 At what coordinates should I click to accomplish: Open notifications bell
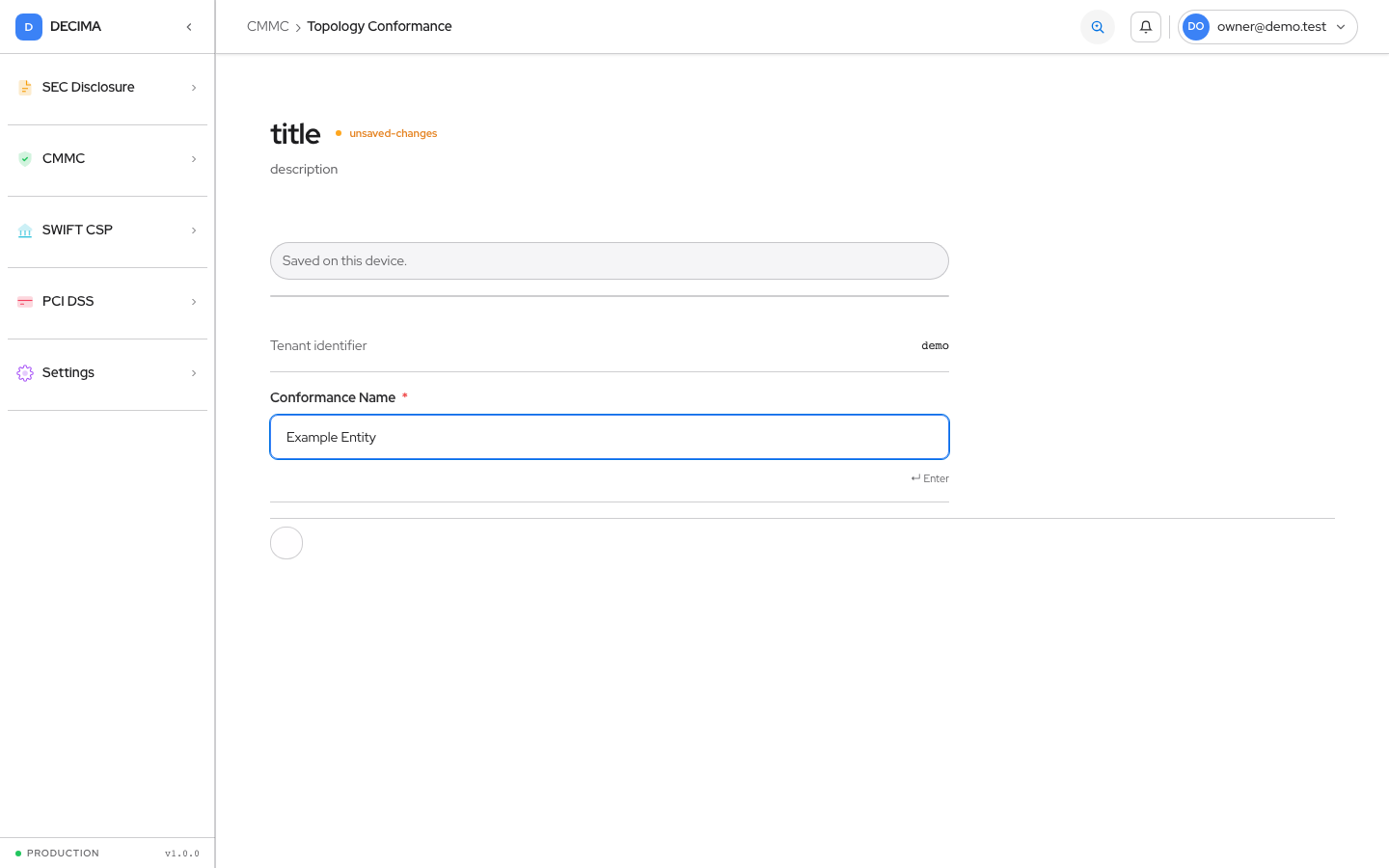(x=1146, y=27)
